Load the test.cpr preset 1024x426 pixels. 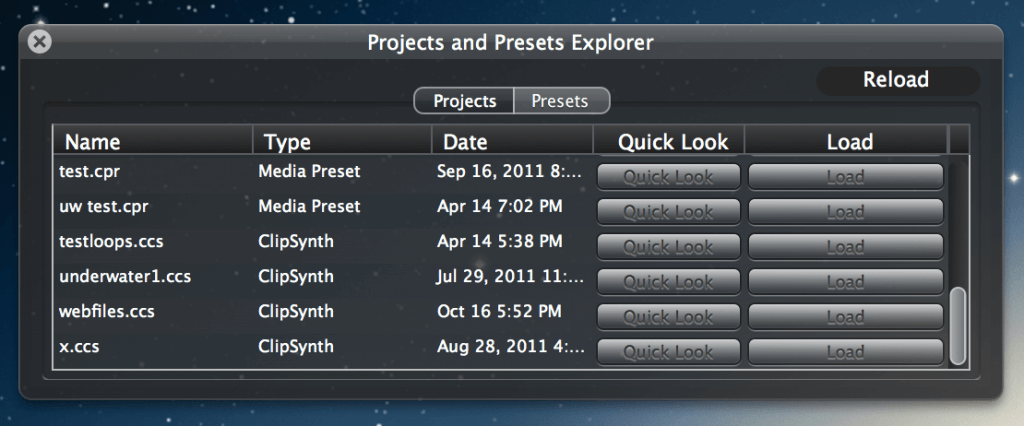(x=846, y=177)
